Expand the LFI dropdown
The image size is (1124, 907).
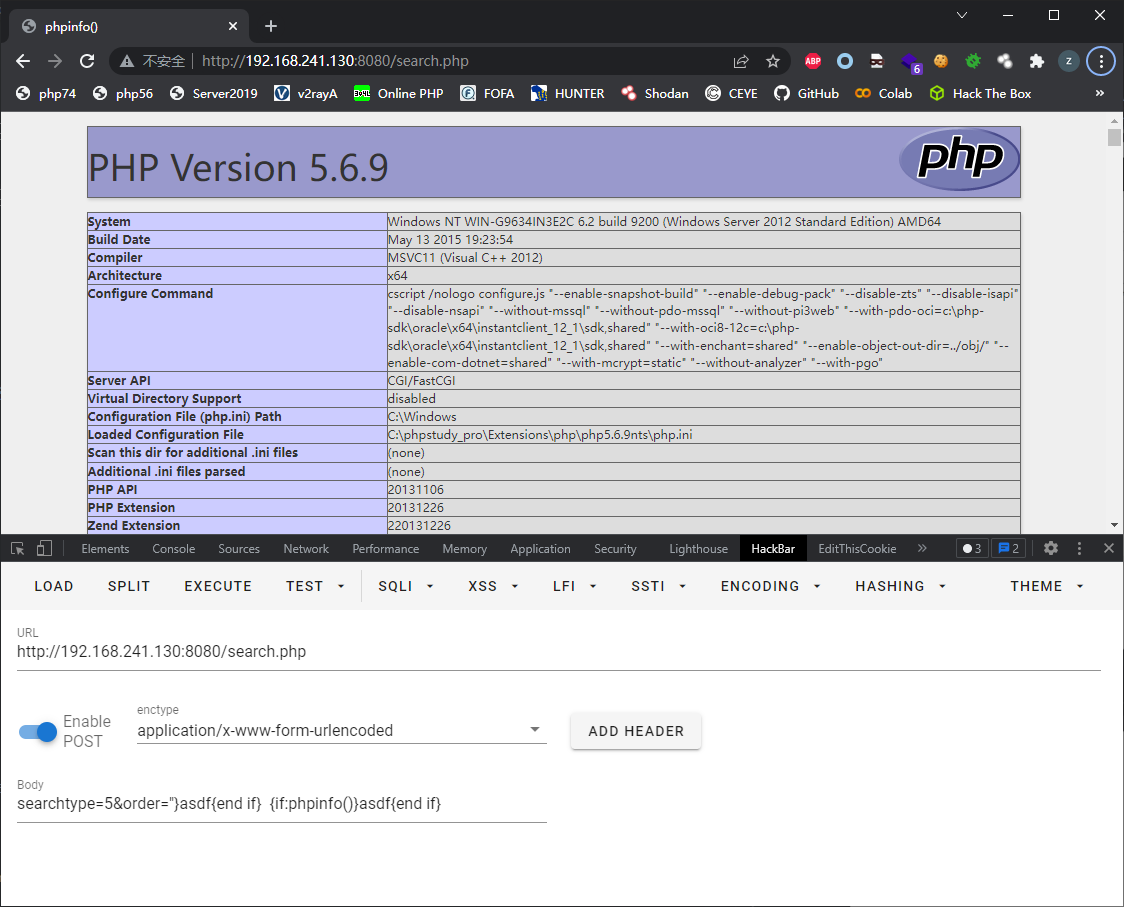pyautogui.click(x=574, y=586)
